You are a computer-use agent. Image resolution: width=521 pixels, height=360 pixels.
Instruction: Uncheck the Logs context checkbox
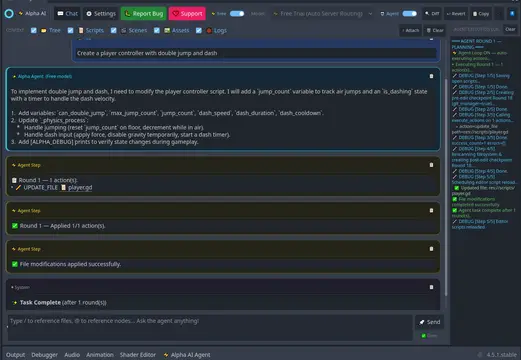click(x=199, y=30)
